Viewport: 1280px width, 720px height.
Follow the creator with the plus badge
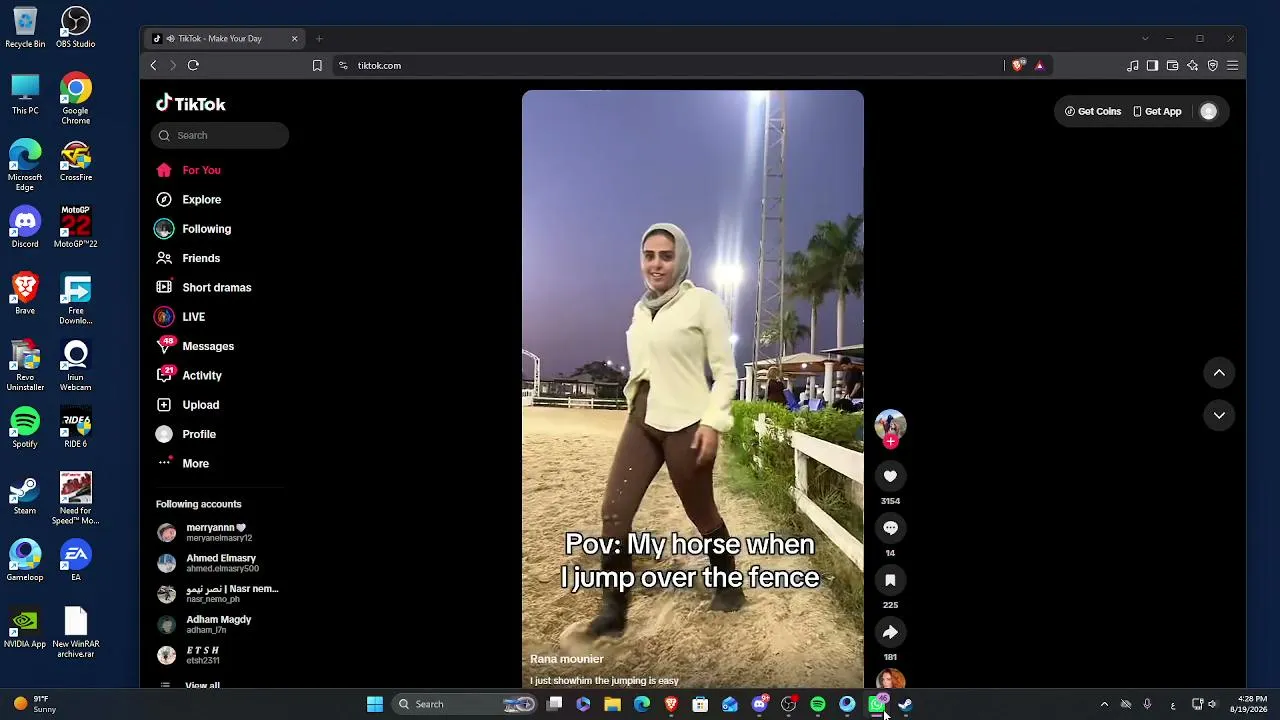(x=890, y=441)
